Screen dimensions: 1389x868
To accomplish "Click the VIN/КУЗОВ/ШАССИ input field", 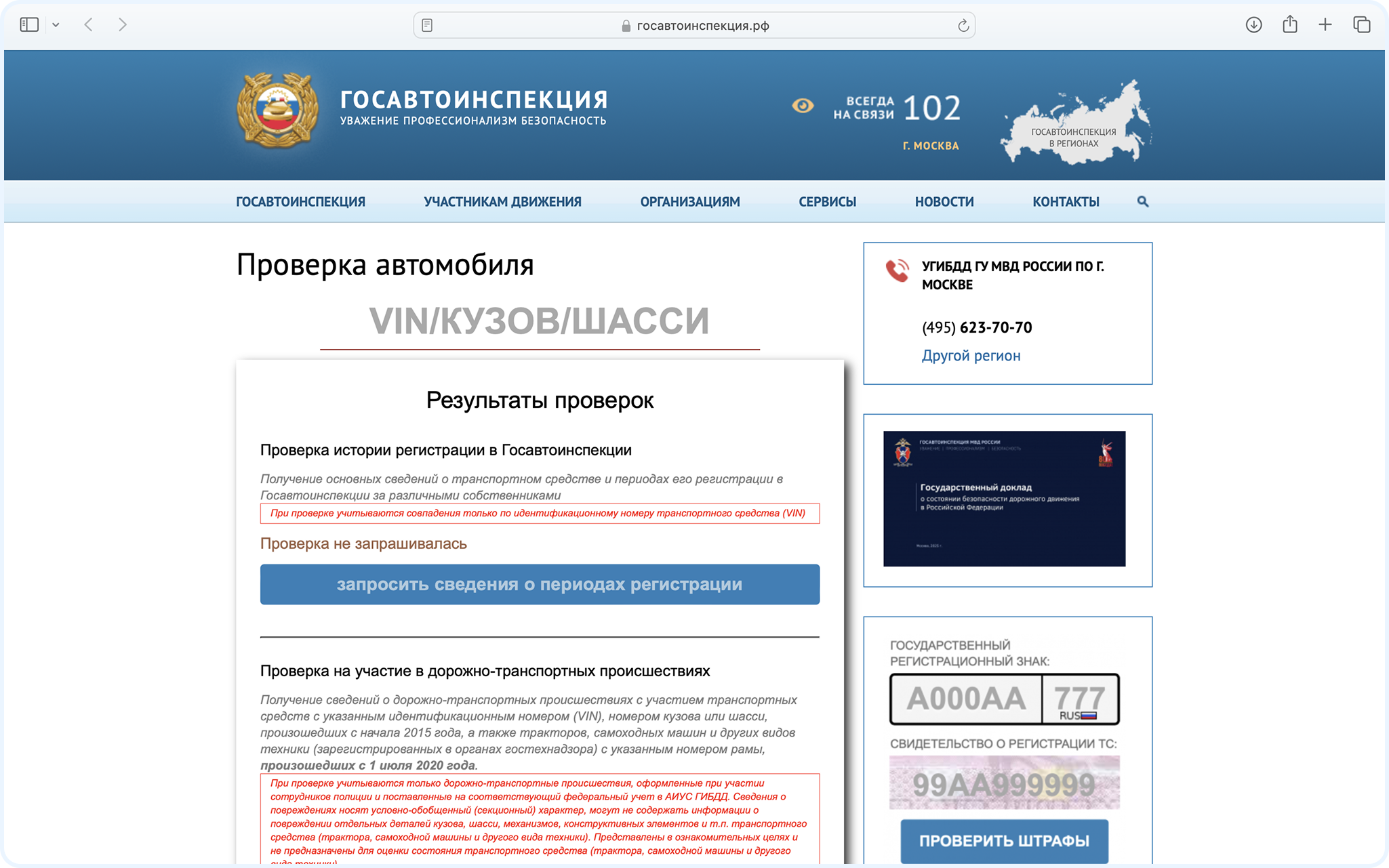I will click(x=539, y=321).
